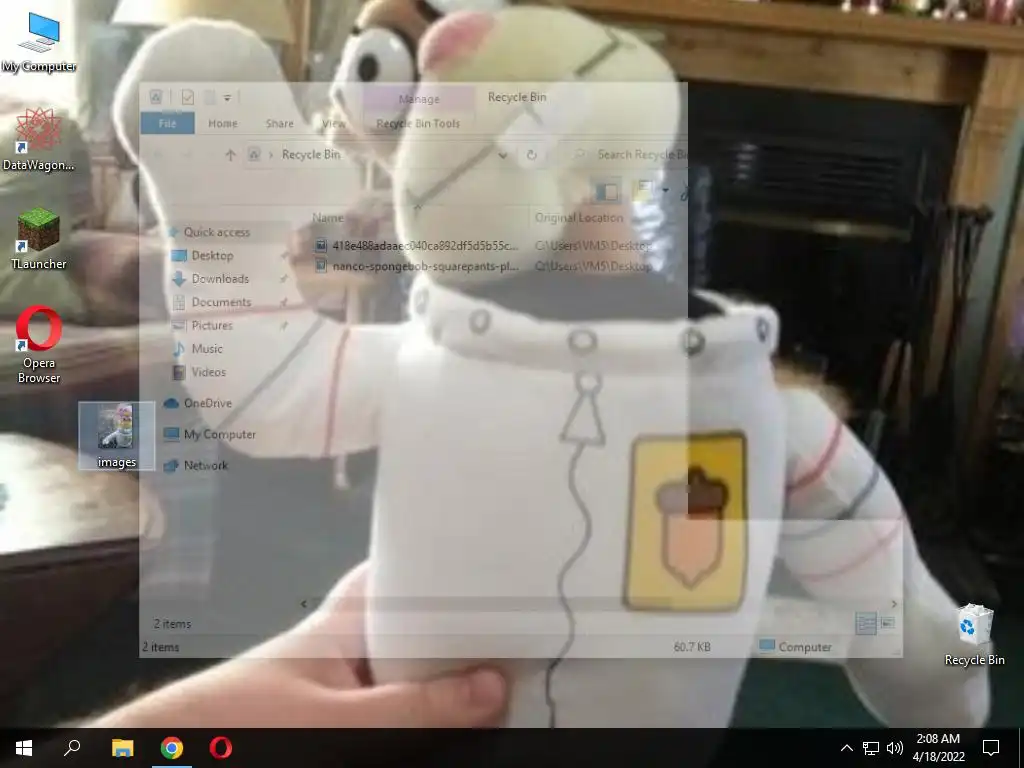Open the File tab in Recycle Bin window
Screen dimensions: 1024x768
click(x=167, y=123)
